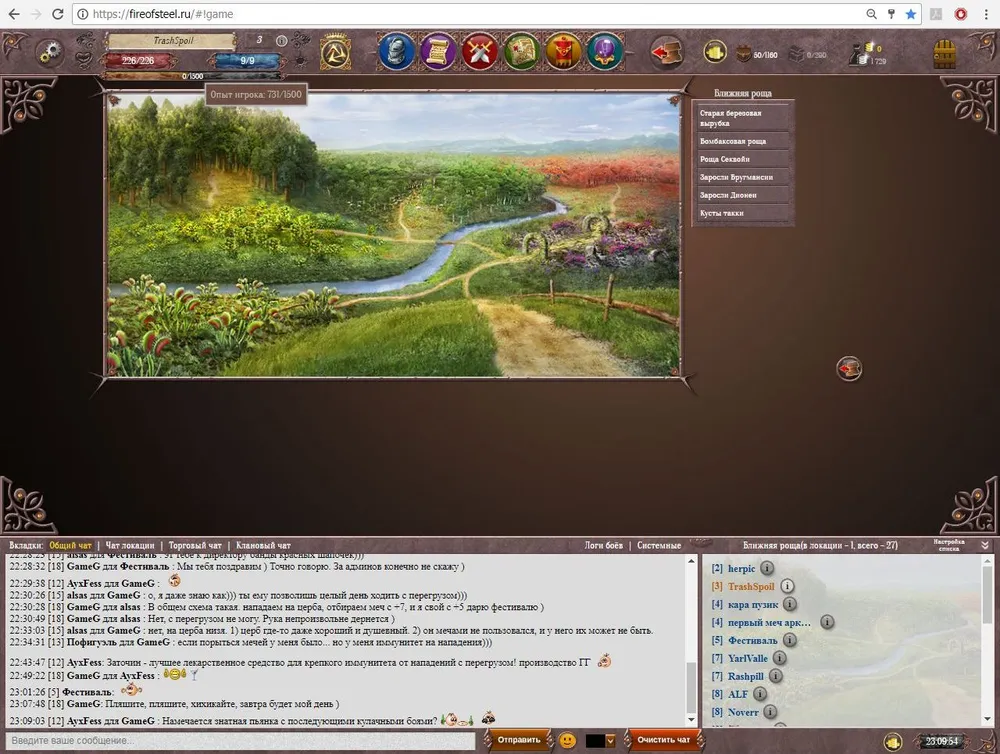
Task: Open the world map icon
Action: pyautogui.click(x=522, y=51)
